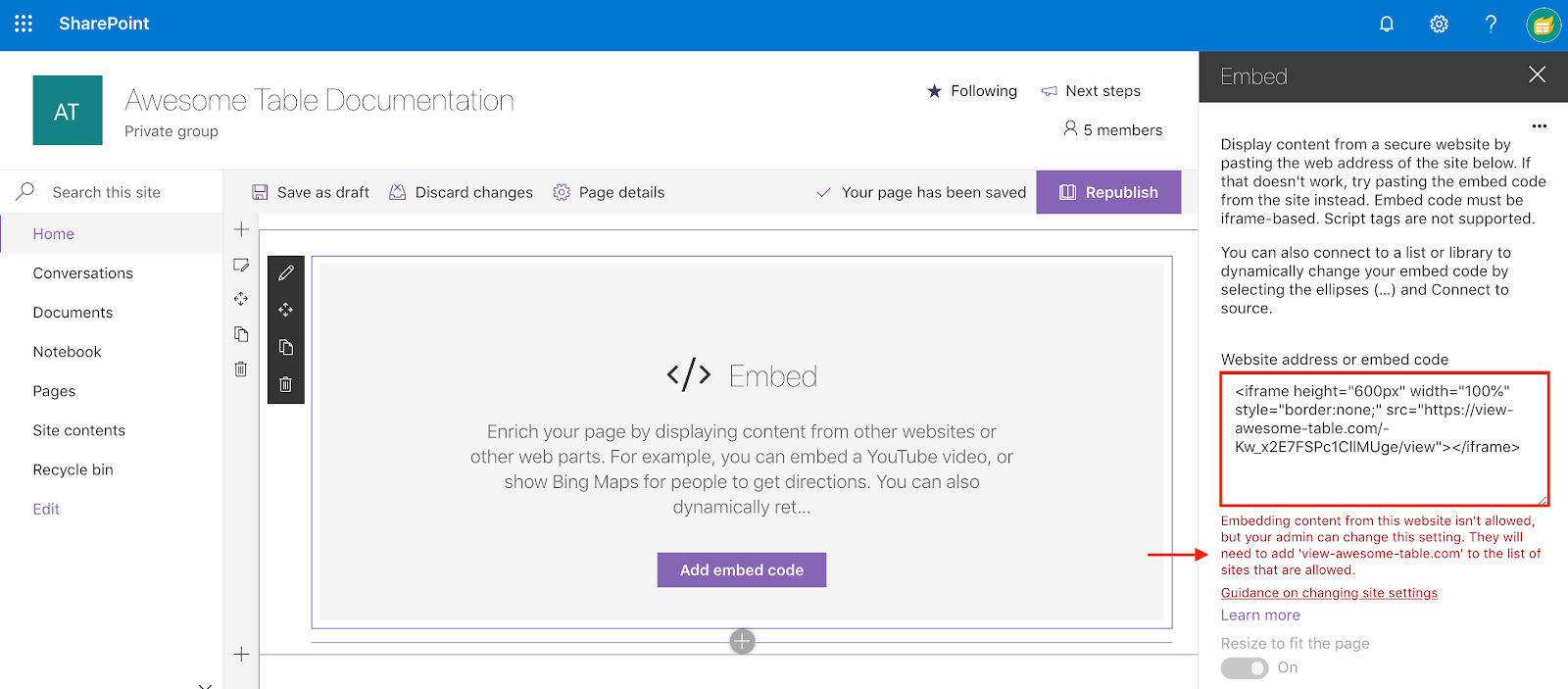Click the Private group label
1568x689 pixels.
pos(171,131)
